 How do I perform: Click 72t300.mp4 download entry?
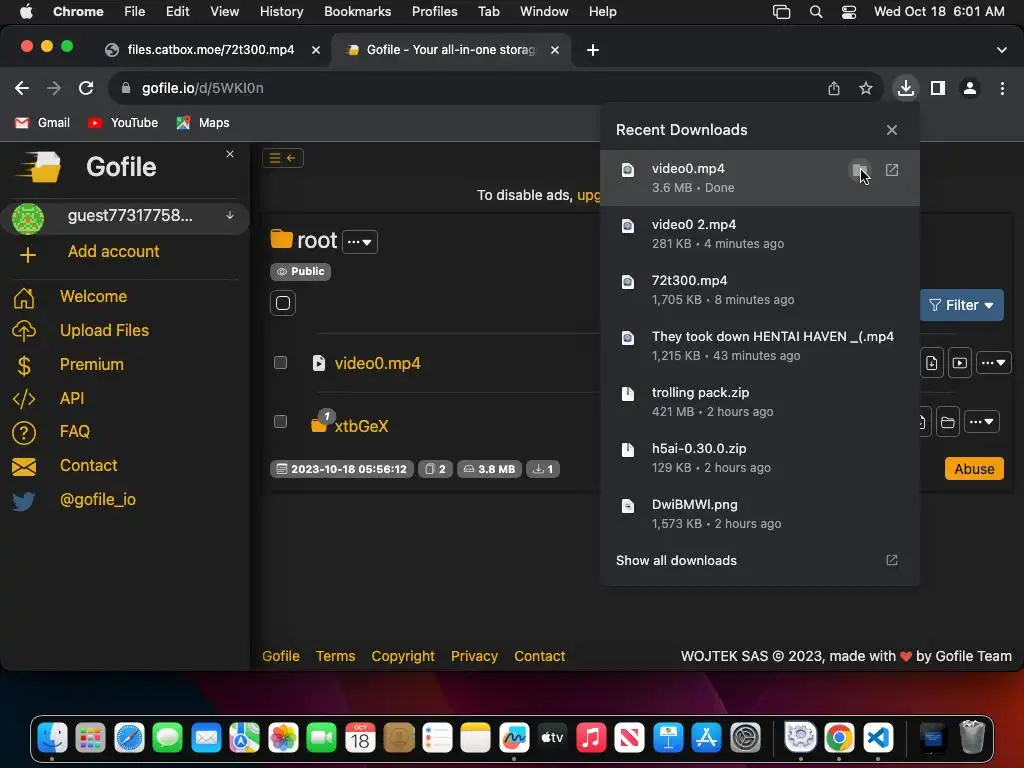(760, 290)
